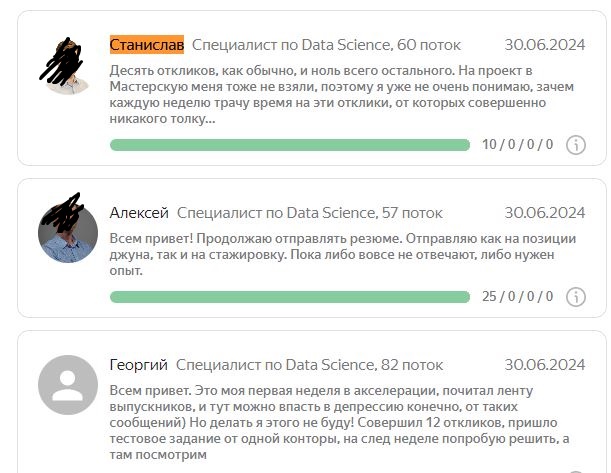The width and height of the screenshot is (611, 473).
Task: Click the info icon in Алексей's card
Action: coord(575,297)
